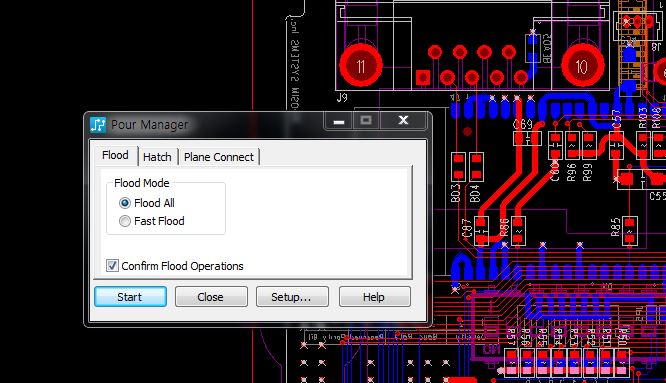Switch to the Hatch tab
666x383 pixels.
pos(157,157)
